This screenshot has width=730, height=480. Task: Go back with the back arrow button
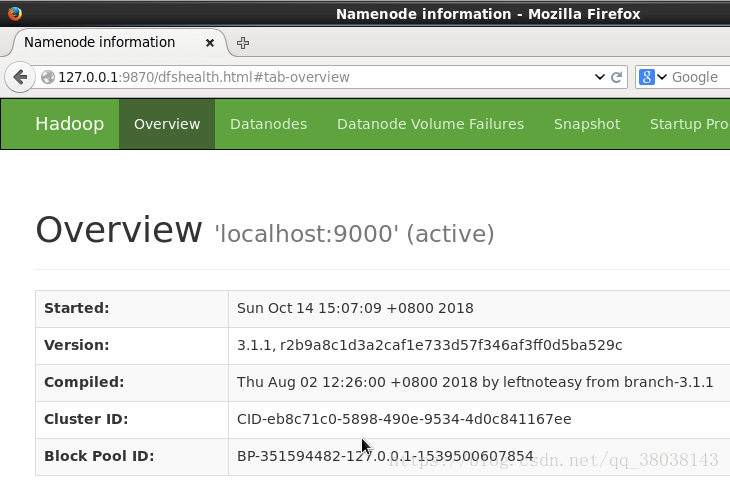[x=20, y=77]
